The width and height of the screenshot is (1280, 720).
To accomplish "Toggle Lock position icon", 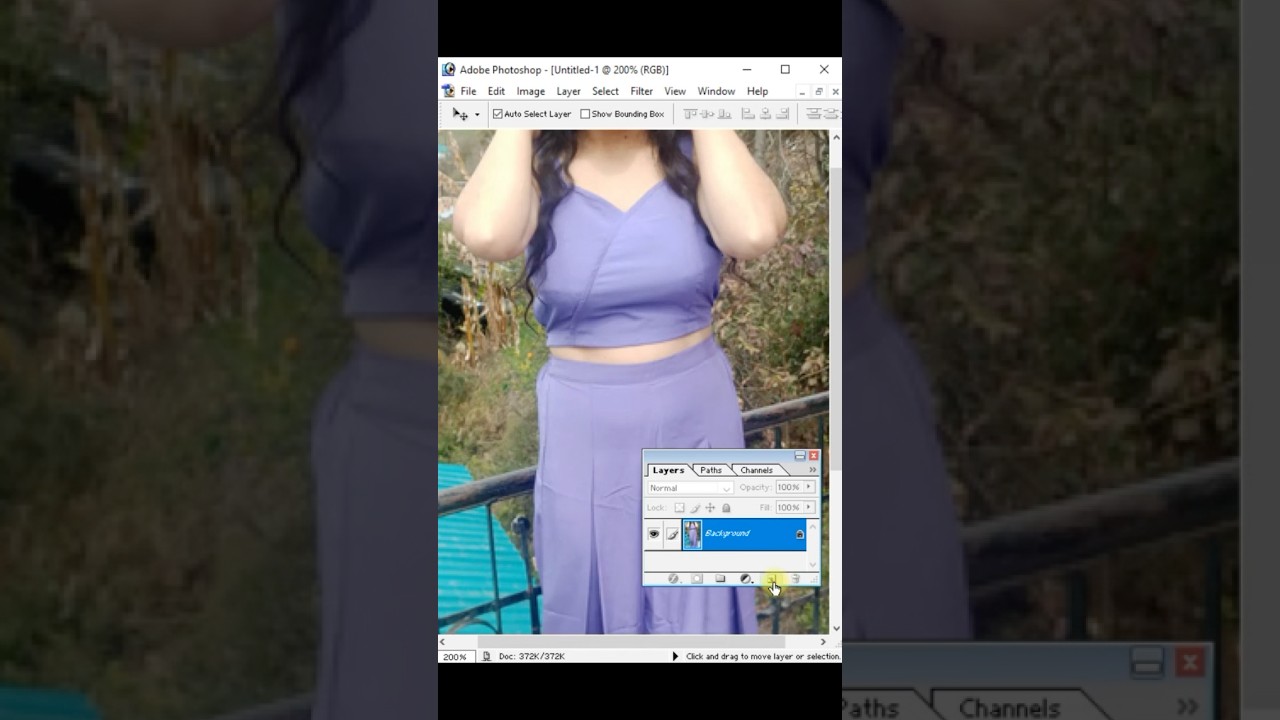I will pos(710,508).
